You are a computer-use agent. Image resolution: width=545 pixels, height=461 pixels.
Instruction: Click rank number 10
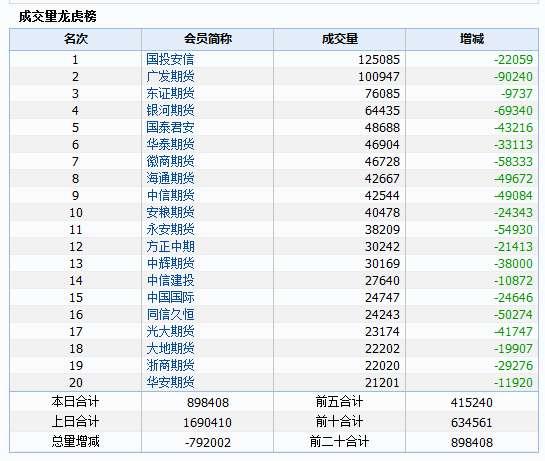(76, 213)
